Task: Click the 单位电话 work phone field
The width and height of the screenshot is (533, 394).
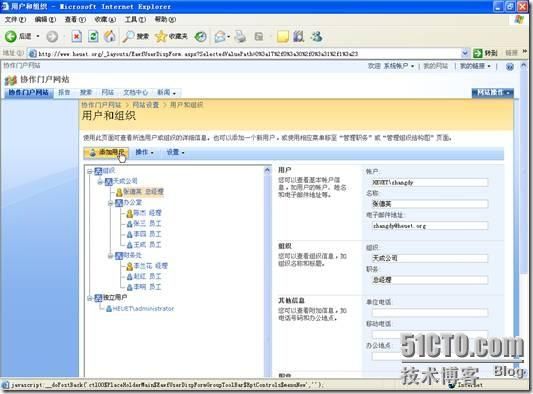Action: pos(430,312)
